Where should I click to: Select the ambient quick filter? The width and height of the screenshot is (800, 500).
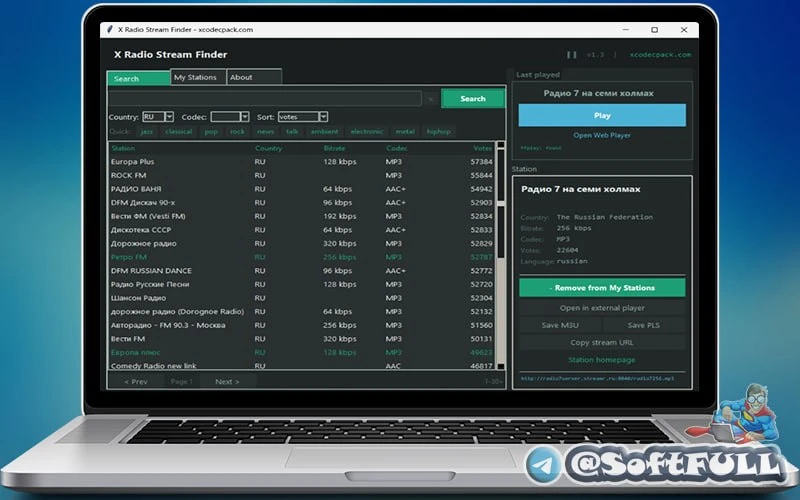[x=324, y=132]
